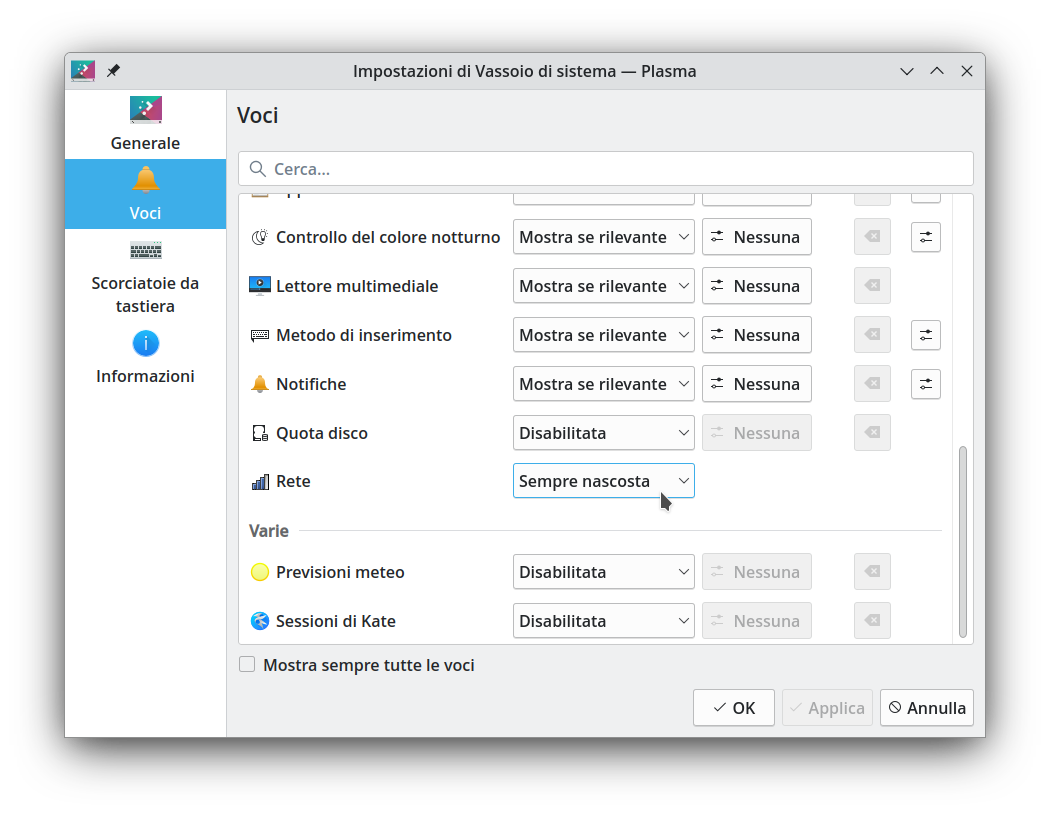Open visibility dropdown for Lettore multimediale
Viewport: 1050px width, 814px height.
pyautogui.click(x=603, y=286)
